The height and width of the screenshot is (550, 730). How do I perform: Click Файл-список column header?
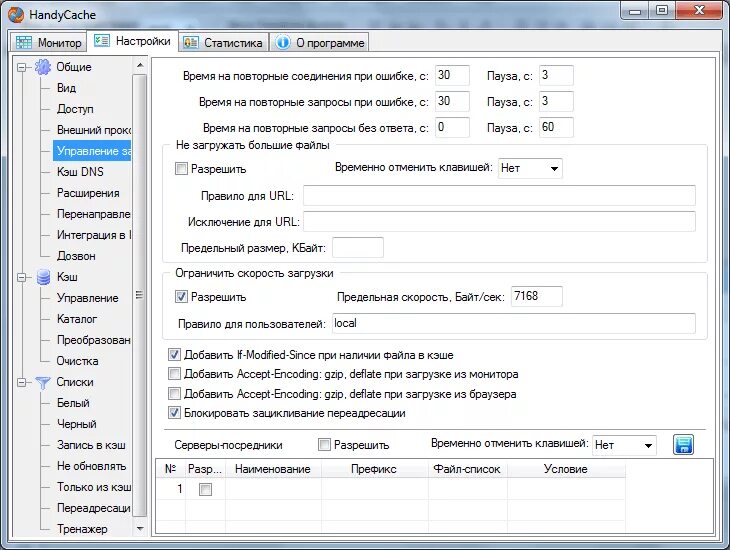[x=467, y=469]
